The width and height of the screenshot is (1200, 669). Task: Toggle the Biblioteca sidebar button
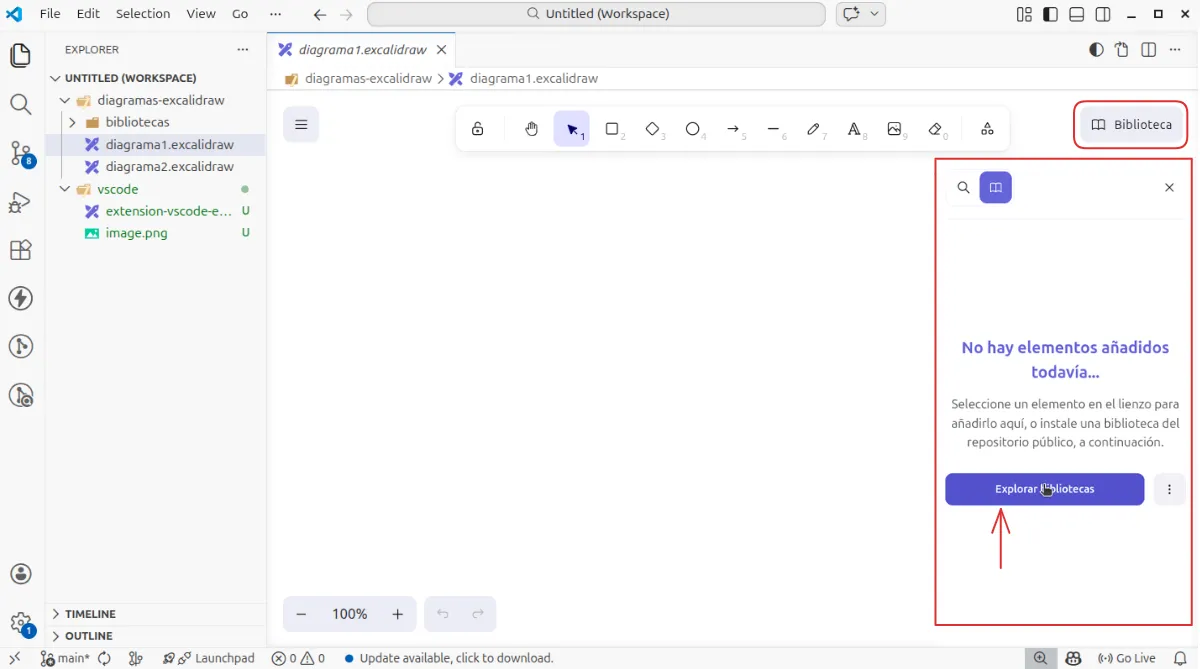[1131, 125]
